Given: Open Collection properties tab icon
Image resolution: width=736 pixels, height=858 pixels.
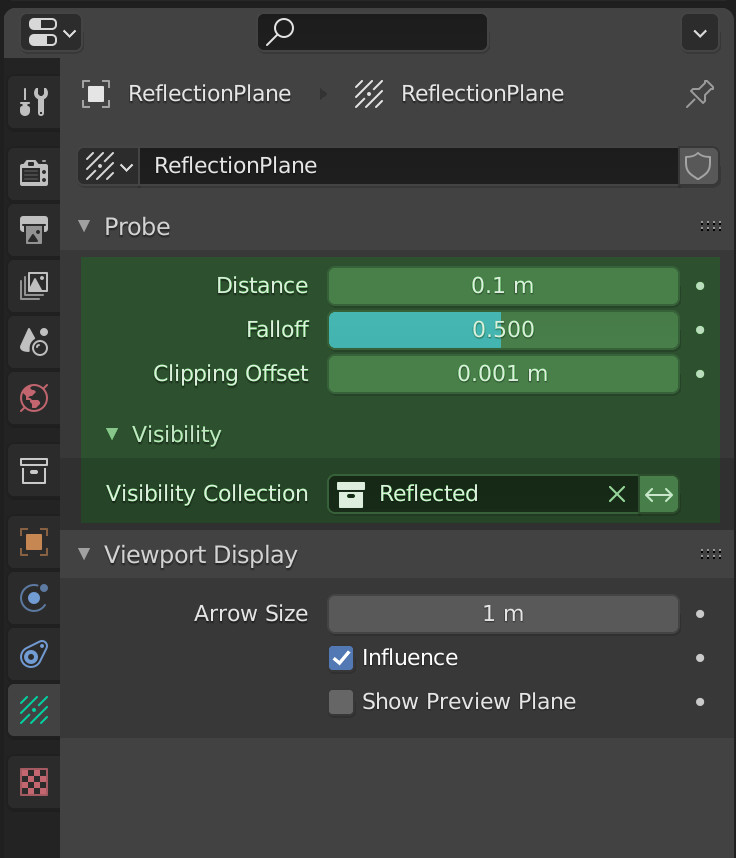Looking at the screenshot, I should [34, 471].
